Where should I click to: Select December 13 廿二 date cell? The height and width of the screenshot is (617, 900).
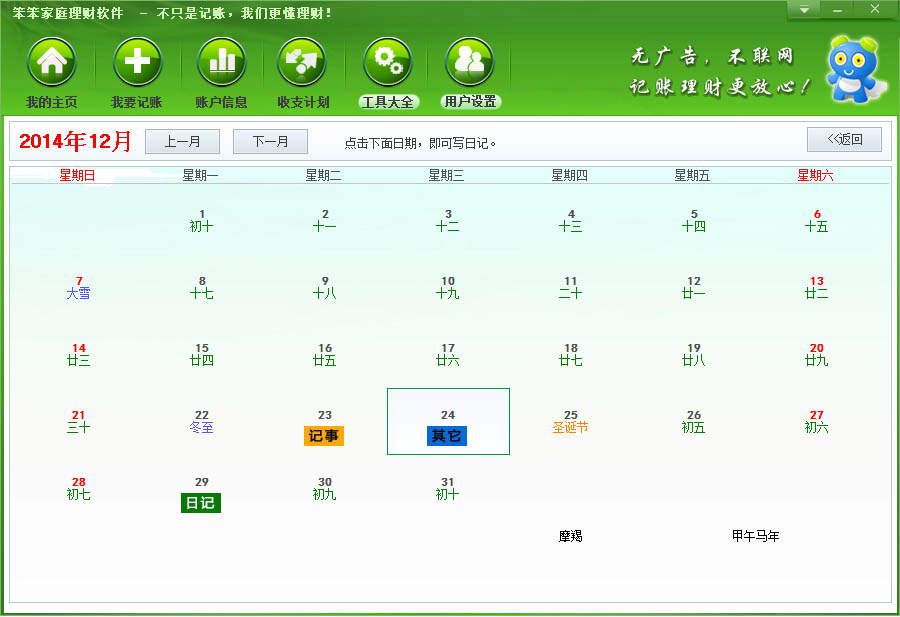[x=816, y=288]
